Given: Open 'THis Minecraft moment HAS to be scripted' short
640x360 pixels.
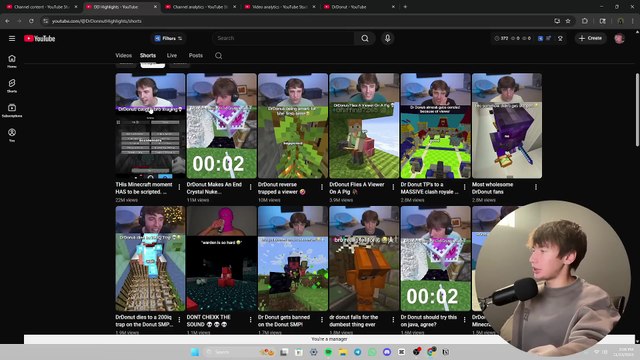Looking at the screenshot, I should point(150,126).
